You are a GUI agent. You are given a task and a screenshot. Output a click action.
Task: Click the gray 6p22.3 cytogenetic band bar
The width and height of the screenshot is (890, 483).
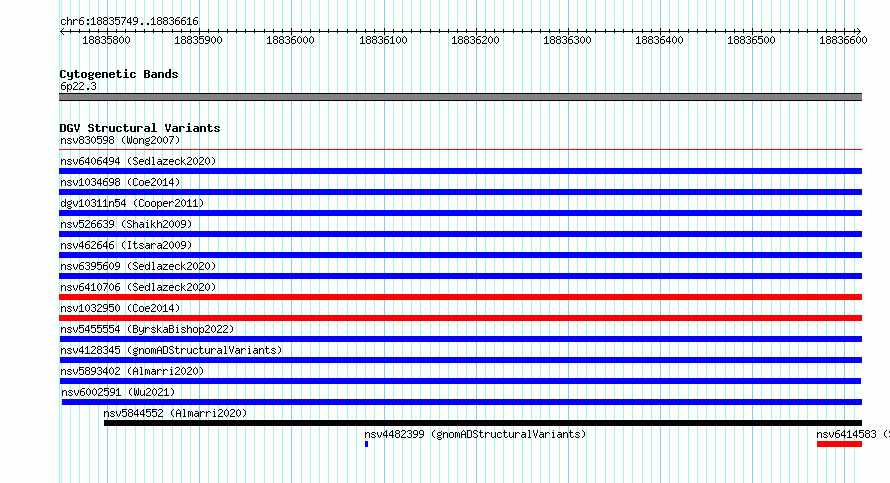(460, 97)
